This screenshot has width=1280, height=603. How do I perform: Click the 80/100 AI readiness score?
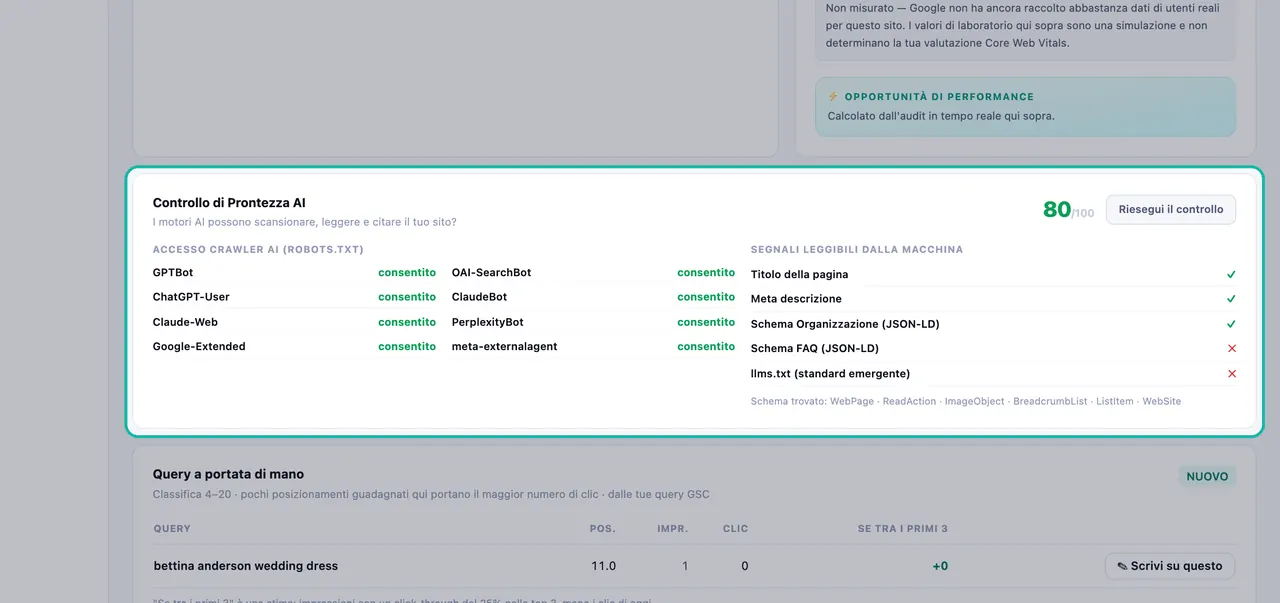click(x=1068, y=210)
